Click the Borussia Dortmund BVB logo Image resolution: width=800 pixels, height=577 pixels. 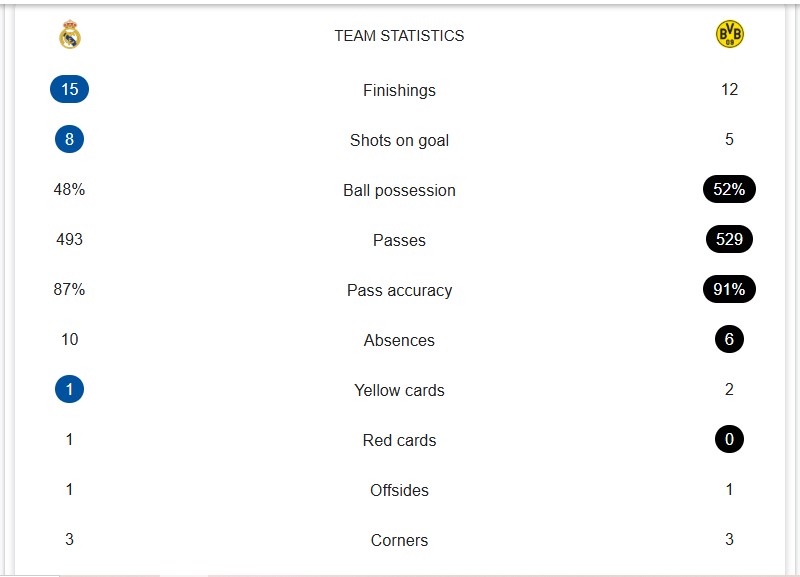point(729,35)
